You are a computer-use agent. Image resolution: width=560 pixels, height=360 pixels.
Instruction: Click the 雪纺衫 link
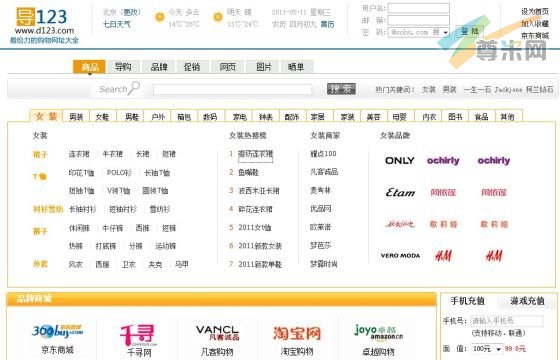[x=160, y=209]
